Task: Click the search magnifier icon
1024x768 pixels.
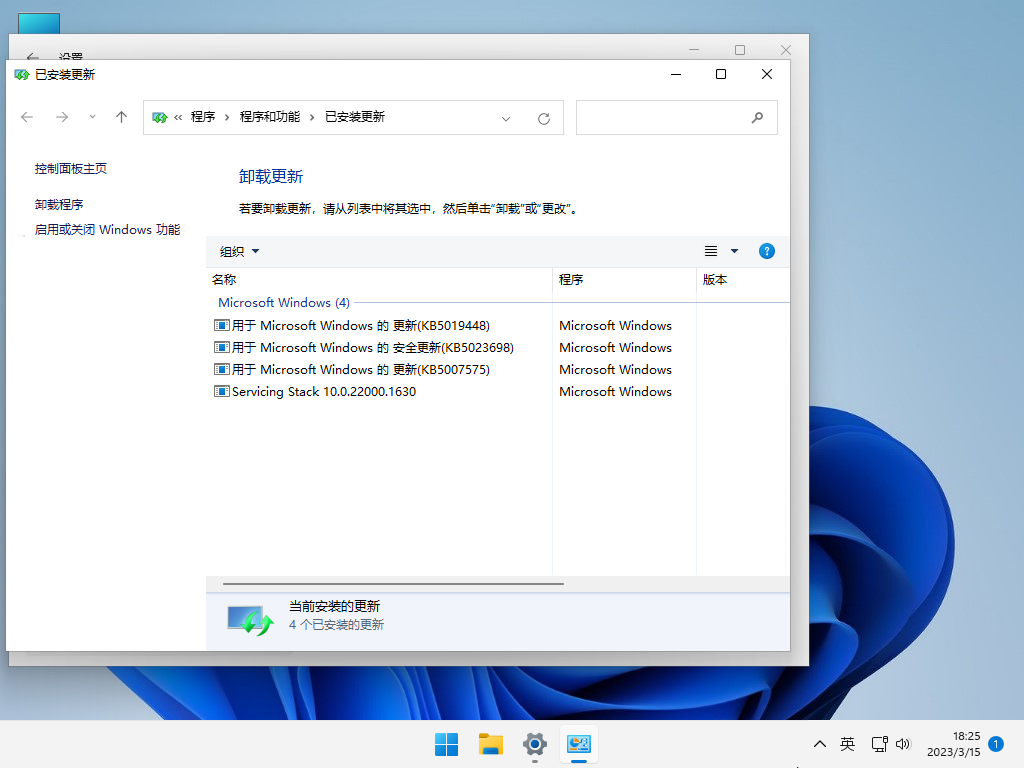Action: click(x=757, y=117)
